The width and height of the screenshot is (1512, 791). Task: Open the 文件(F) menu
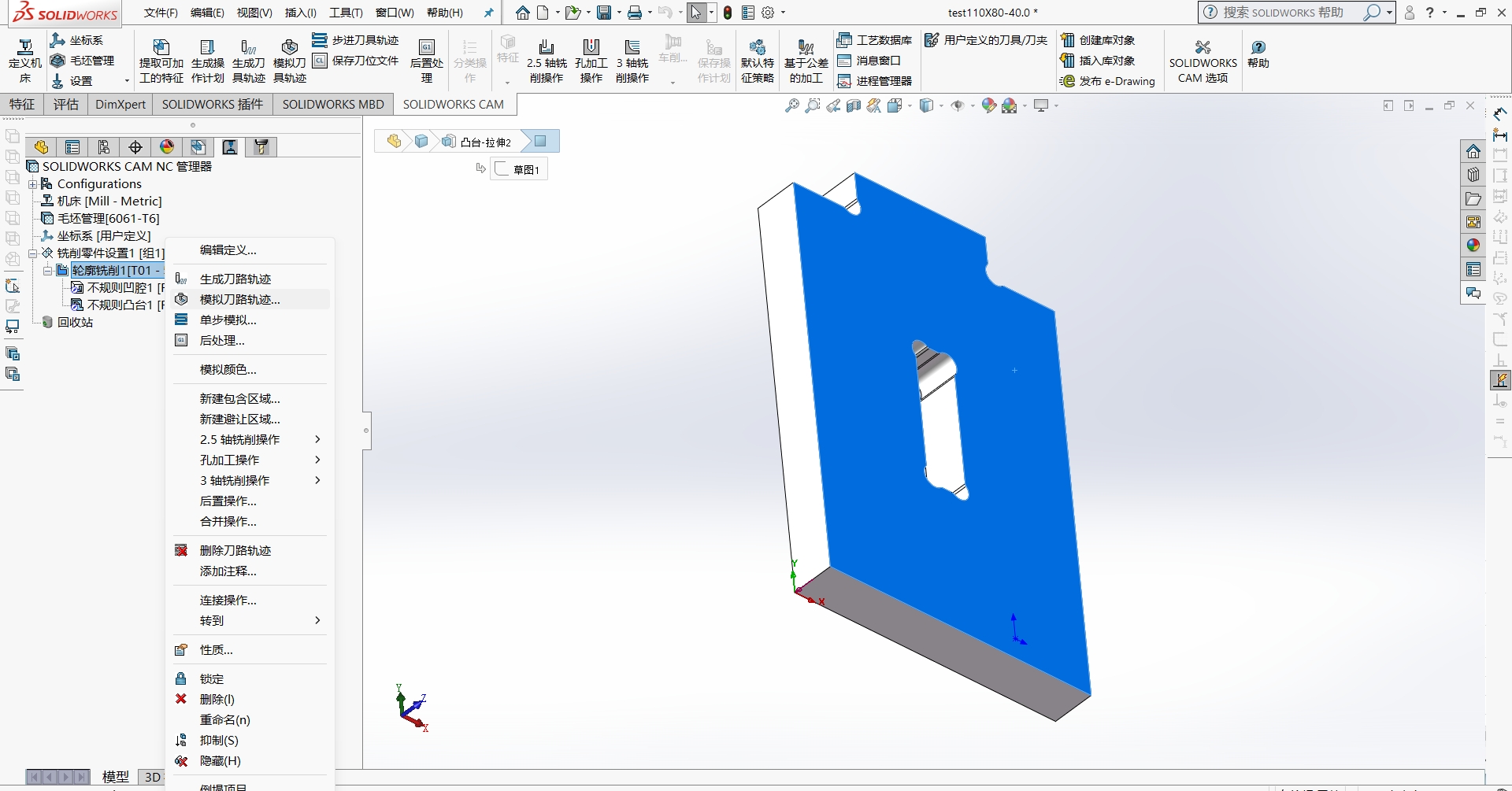point(161,13)
